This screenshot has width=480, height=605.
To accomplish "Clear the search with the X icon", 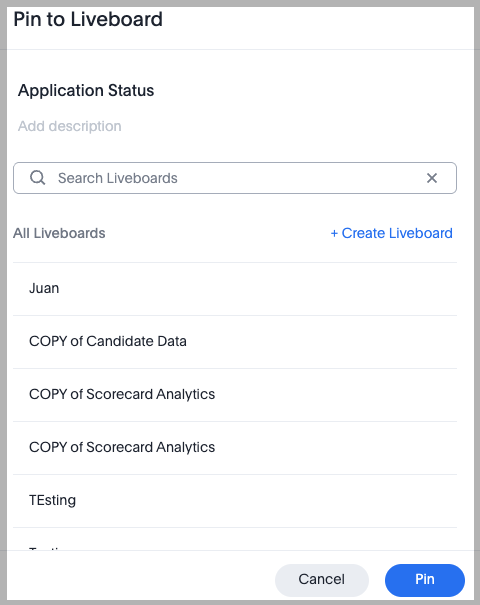I will (432, 178).
